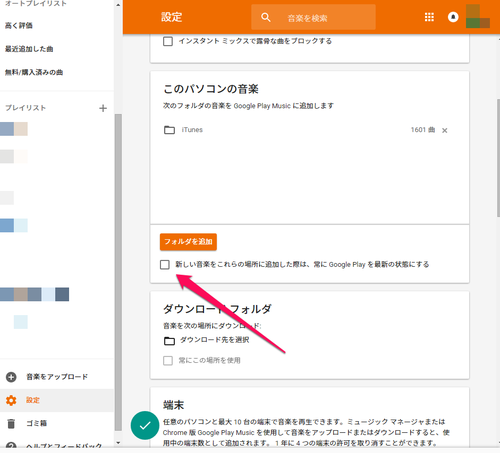Open ゴミ箱 in the sidebar
Viewport: 500px width, 453px height.
tap(37, 423)
